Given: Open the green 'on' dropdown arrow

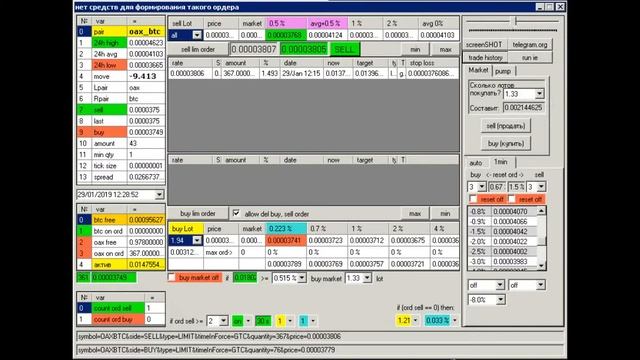Looking at the screenshot, I should point(248,321).
